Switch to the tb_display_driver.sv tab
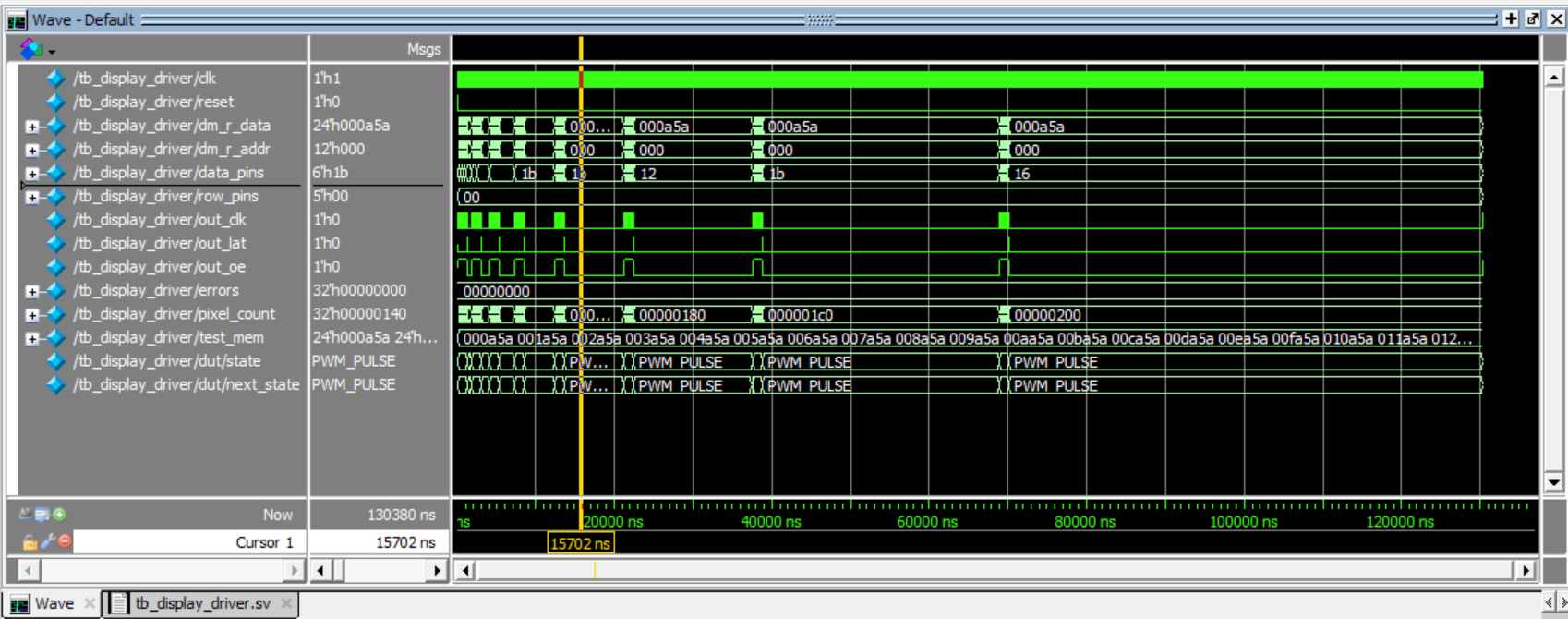This screenshot has width=1568, height=619. pyautogui.click(x=202, y=603)
